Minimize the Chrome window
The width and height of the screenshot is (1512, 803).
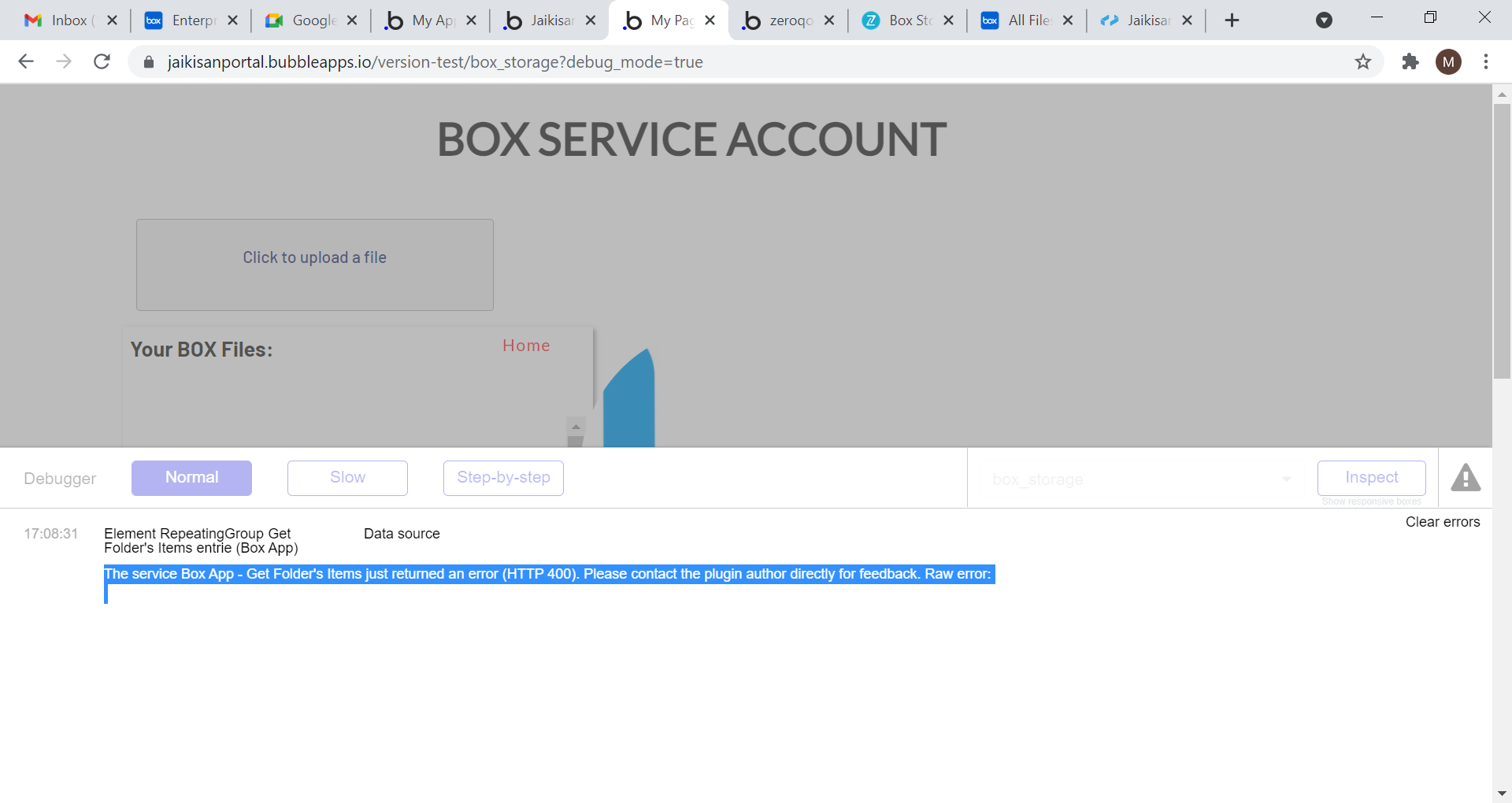point(1377,17)
